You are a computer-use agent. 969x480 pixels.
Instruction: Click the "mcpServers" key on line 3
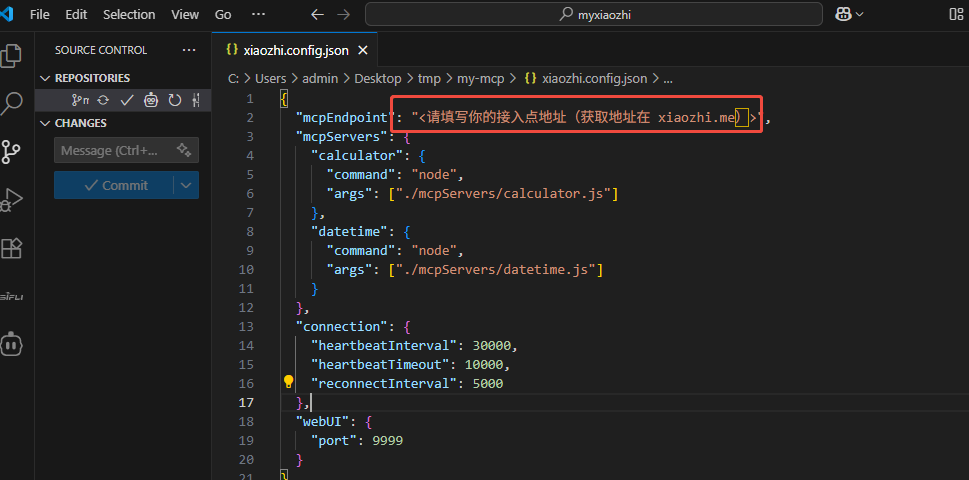[x=341, y=137]
